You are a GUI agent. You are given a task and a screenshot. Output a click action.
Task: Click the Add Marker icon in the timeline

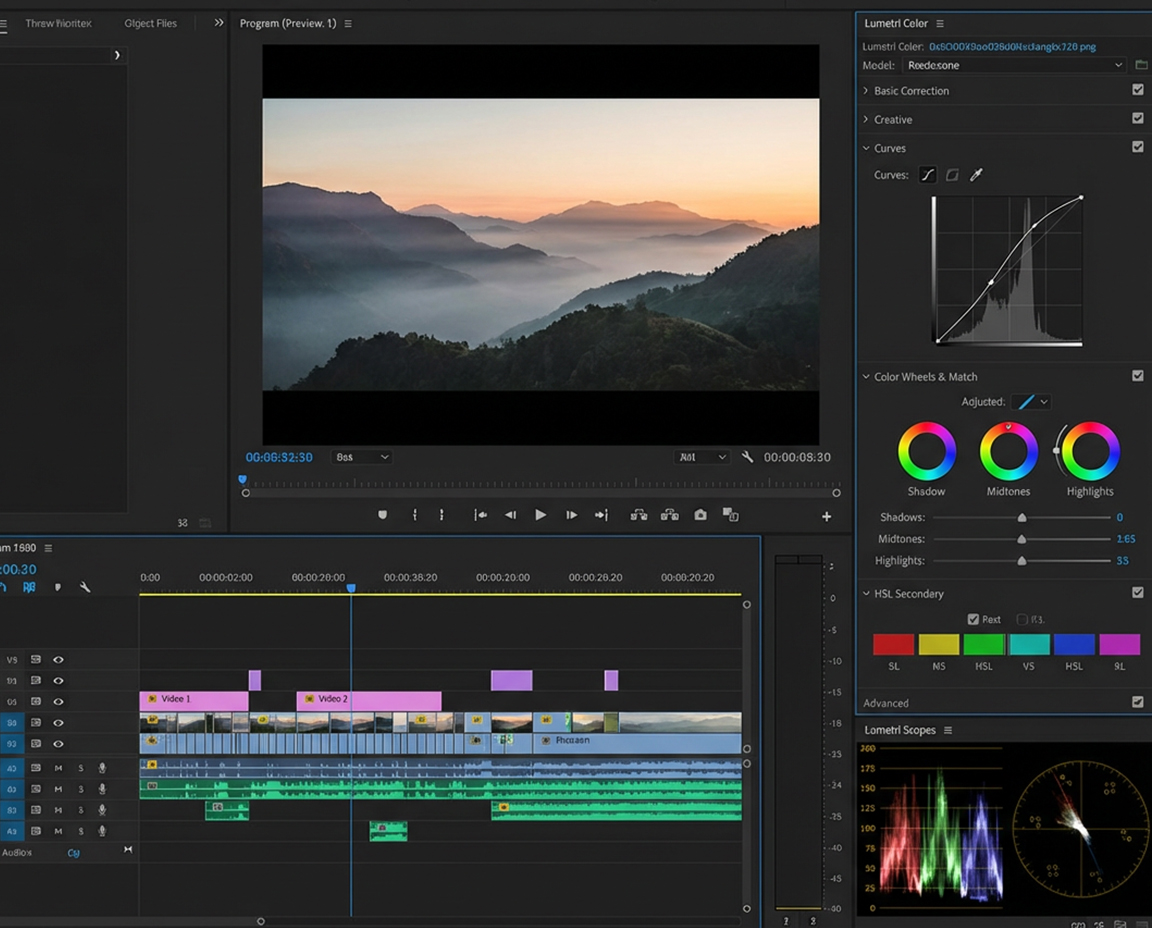tap(58, 588)
